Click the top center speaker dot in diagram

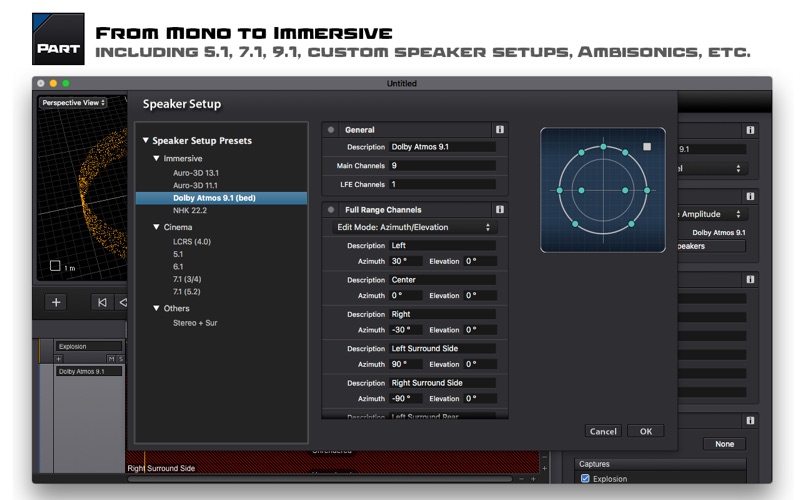click(603, 147)
